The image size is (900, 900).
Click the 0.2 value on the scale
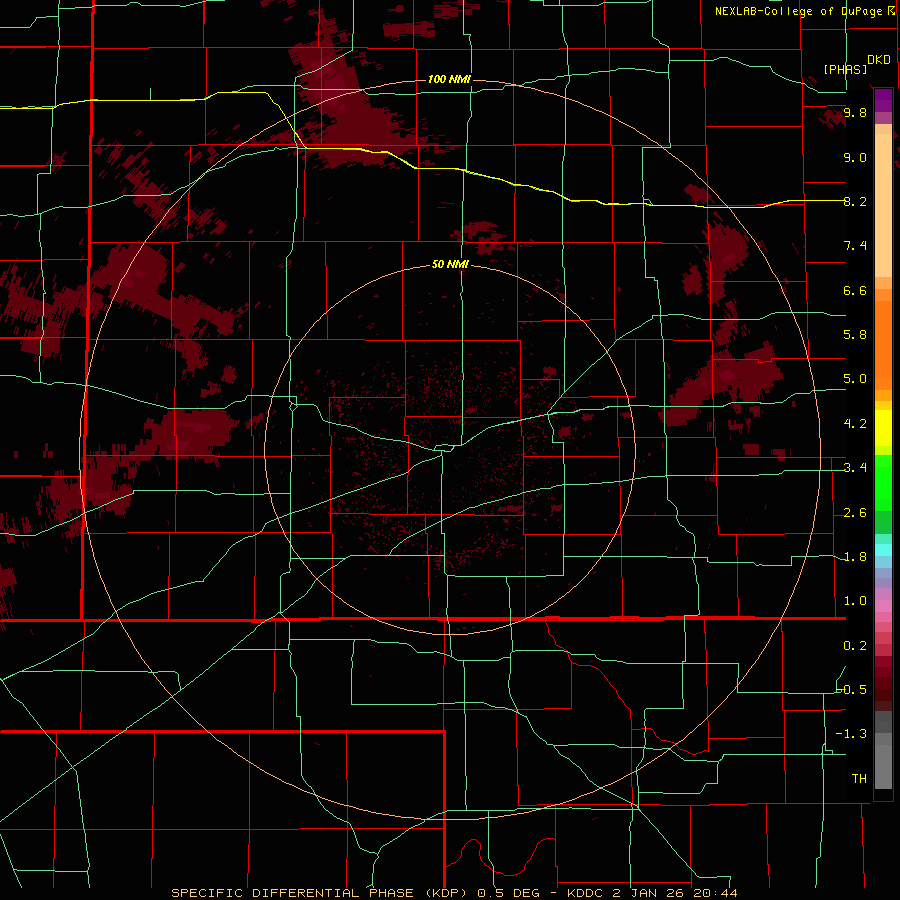pyautogui.click(x=855, y=646)
